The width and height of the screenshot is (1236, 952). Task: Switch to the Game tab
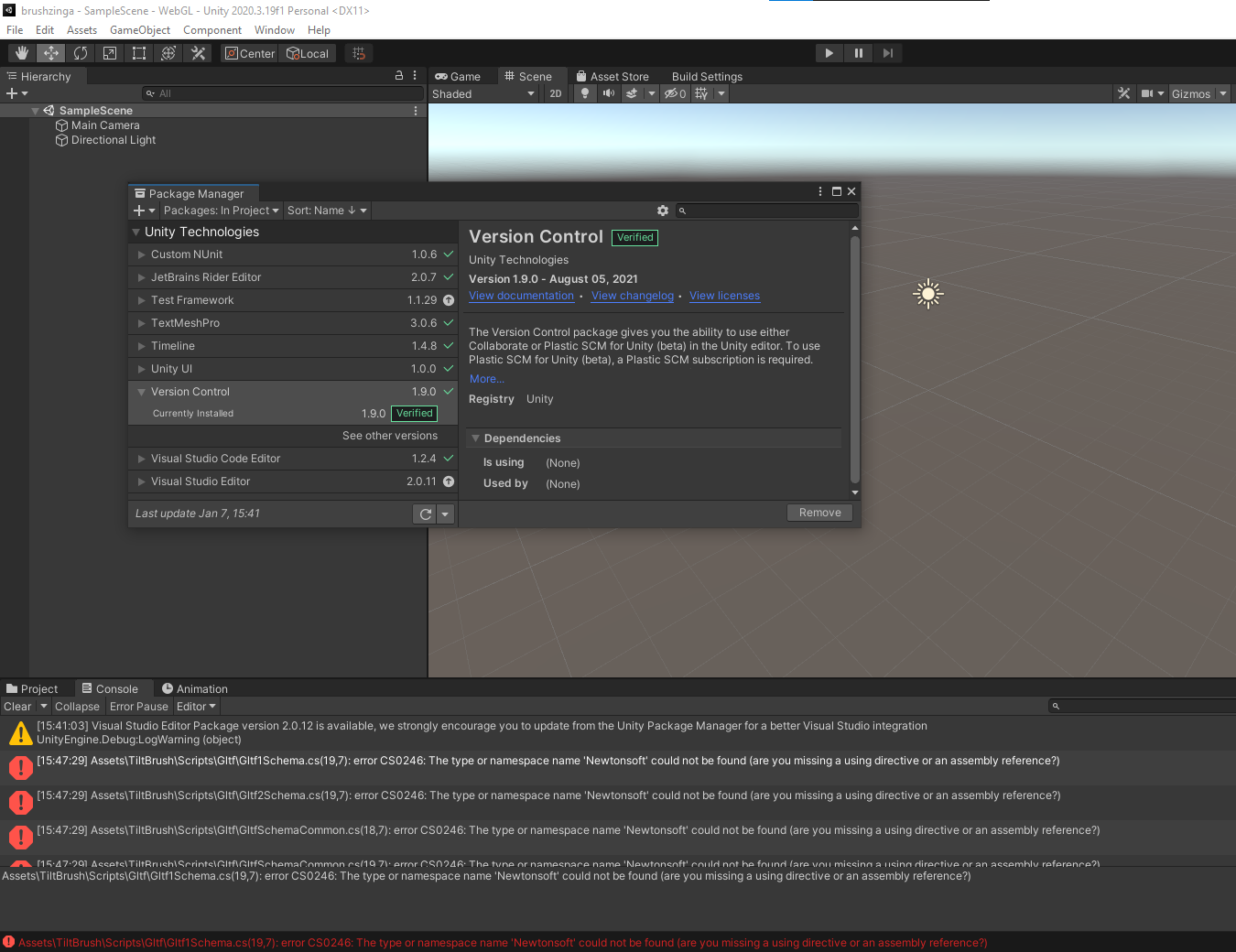pyautogui.click(x=459, y=77)
